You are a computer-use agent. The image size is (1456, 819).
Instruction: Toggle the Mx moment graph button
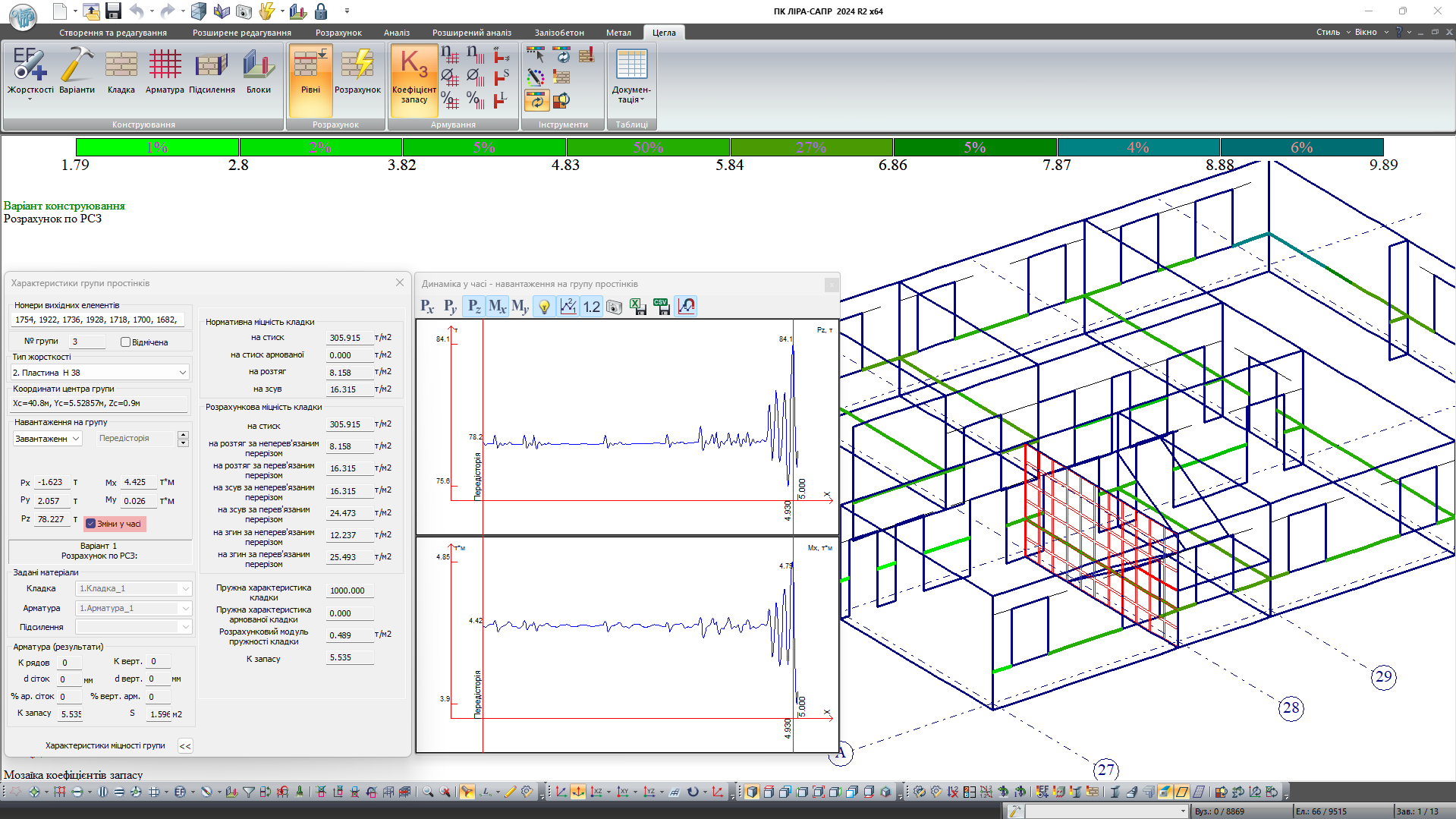tap(497, 306)
